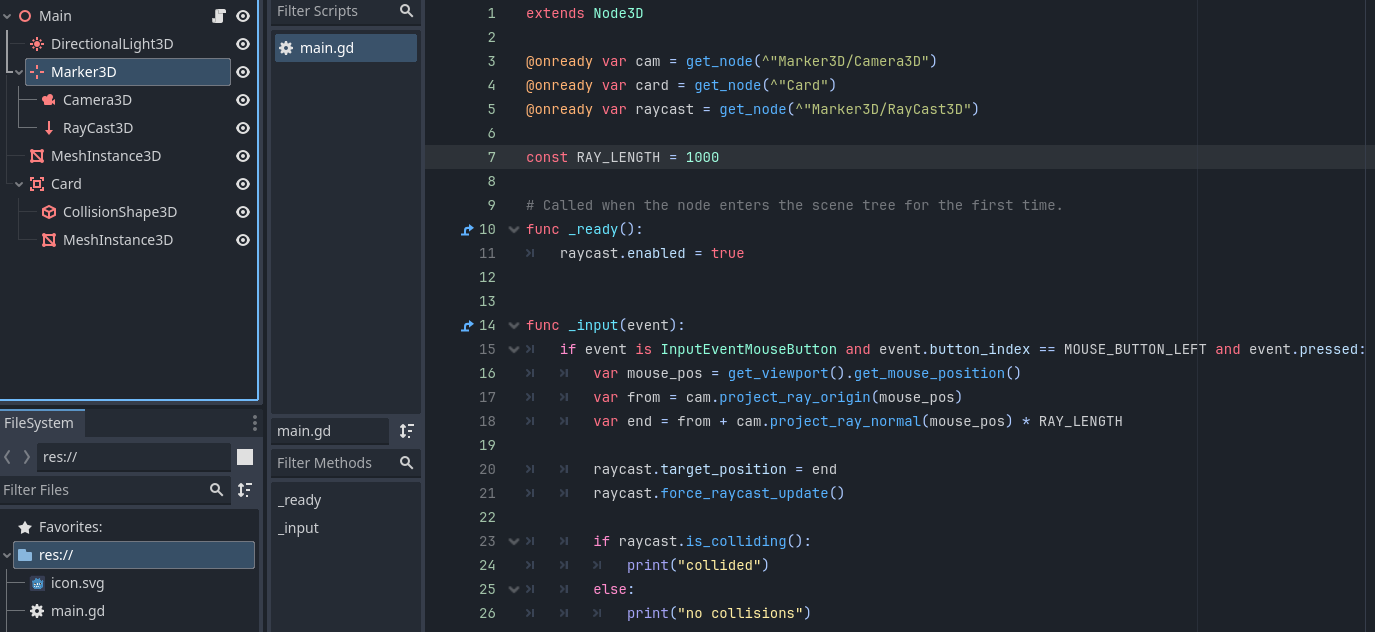
Task: Switch to the FileSystem tab
Action: [39, 423]
